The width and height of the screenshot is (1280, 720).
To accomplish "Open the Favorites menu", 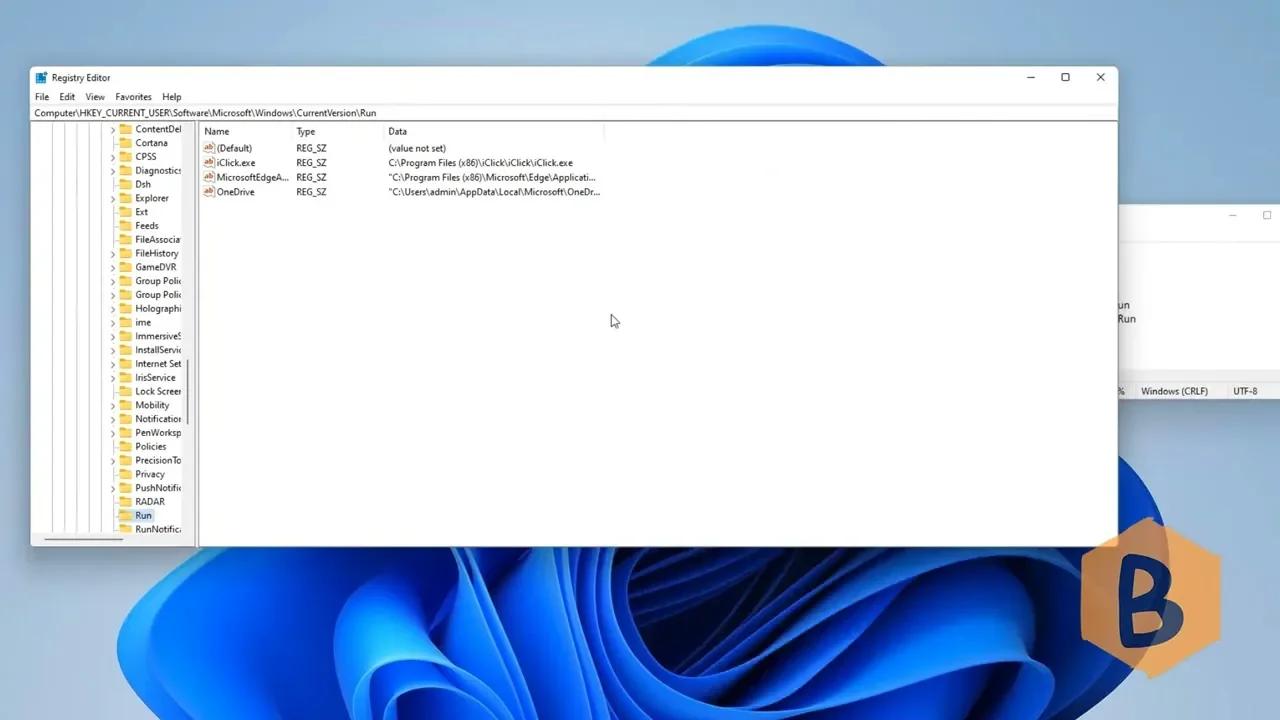I will point(133,96).
